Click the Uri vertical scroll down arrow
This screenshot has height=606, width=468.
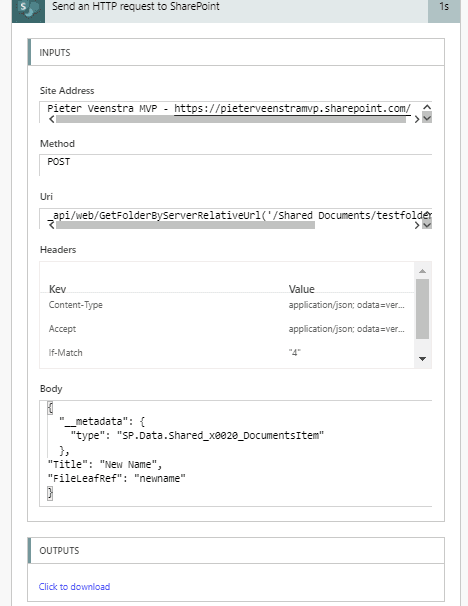[x=427, y=225]
